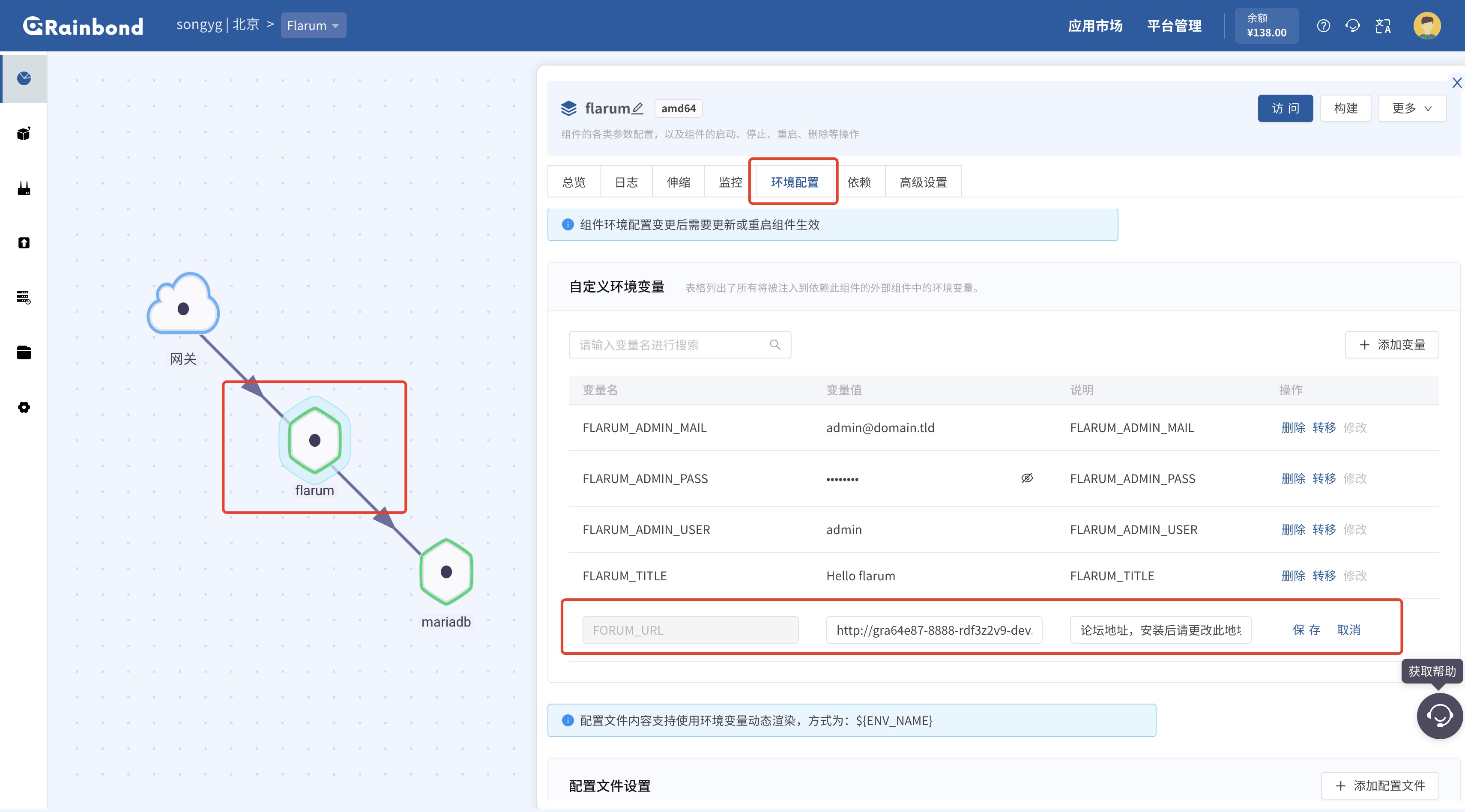Close the flarum component panel
Viewport: 1465px width, 812px height.
(x=1456, y=83)
